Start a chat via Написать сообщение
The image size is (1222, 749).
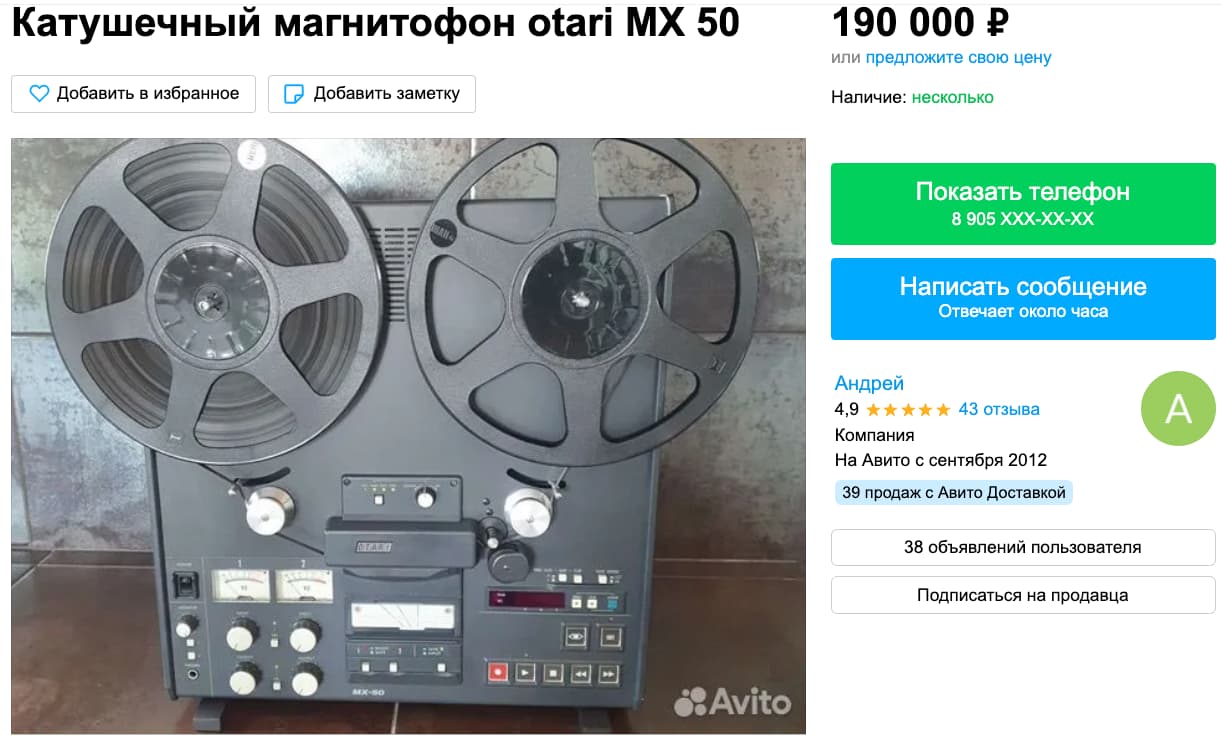point(1023,298)
